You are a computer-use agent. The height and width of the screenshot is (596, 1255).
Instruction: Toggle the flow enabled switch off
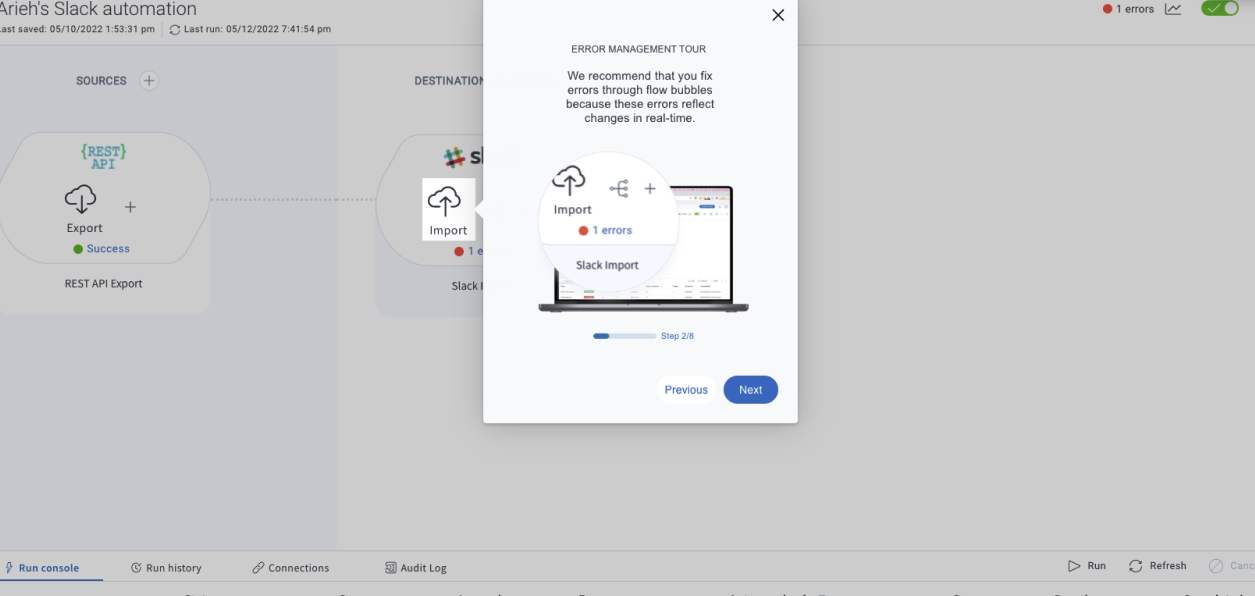point(1219,9)
